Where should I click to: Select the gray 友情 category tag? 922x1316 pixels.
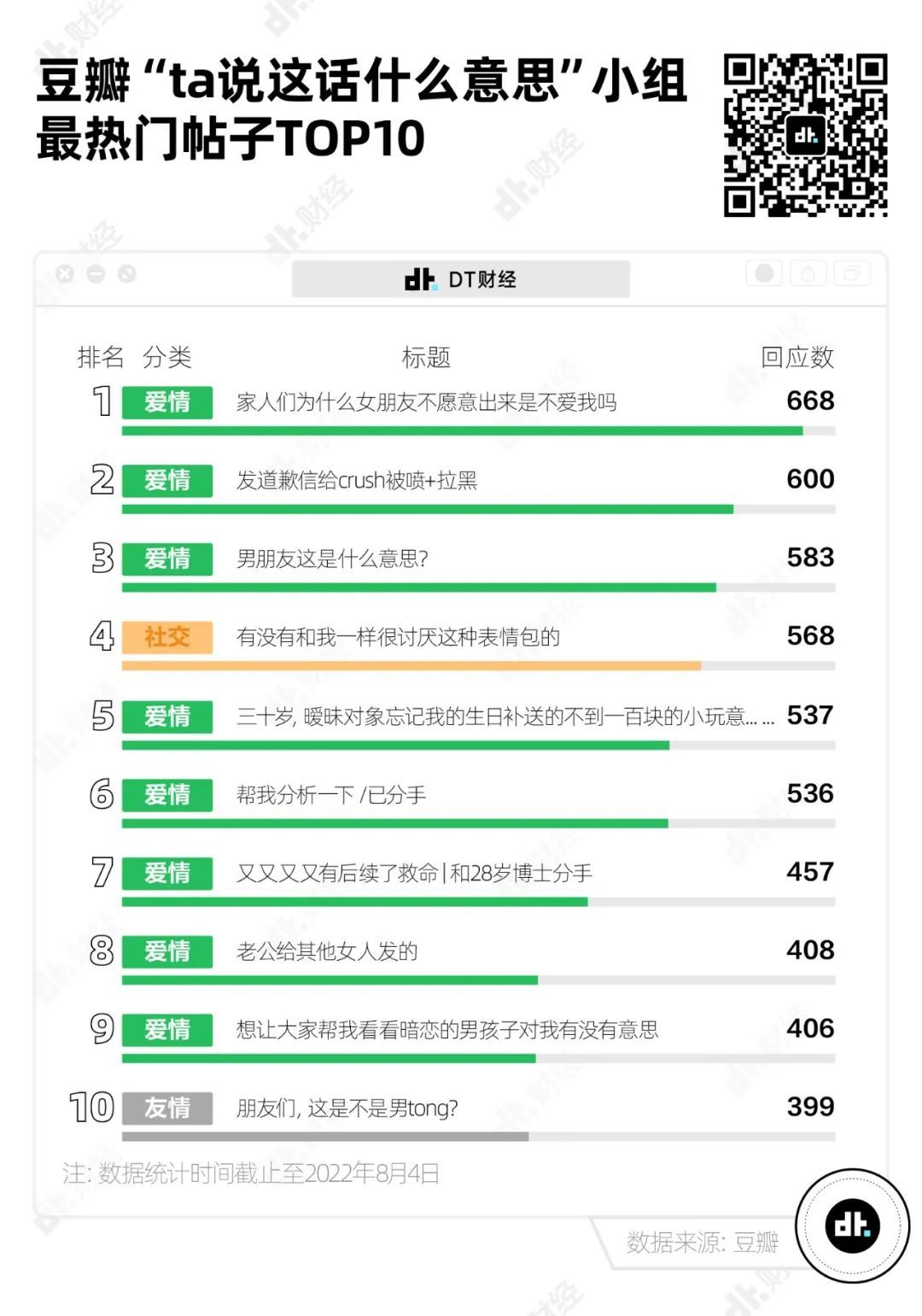pos(167,1108)
